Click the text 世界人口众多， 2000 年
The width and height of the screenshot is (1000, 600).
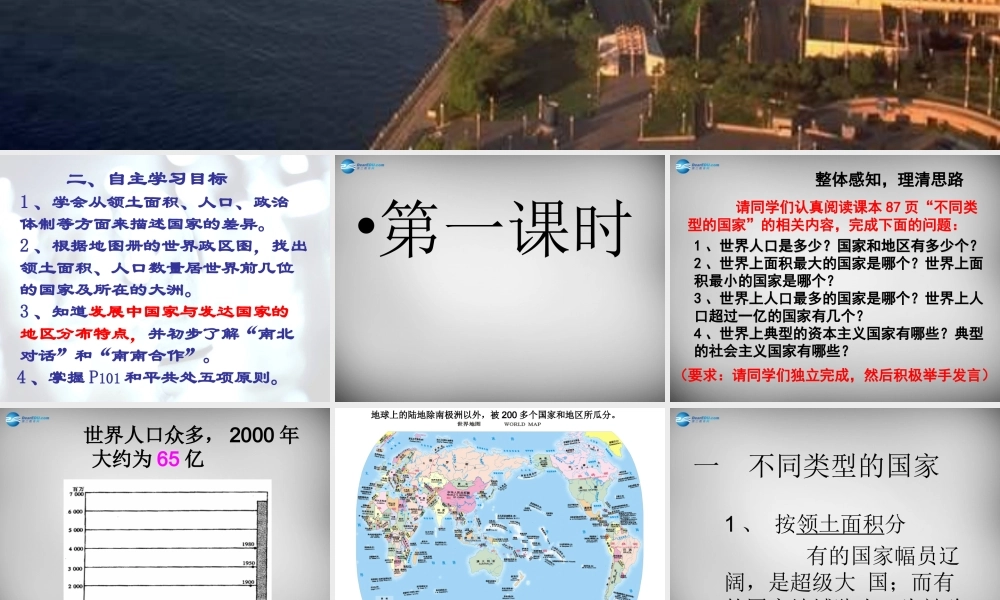191,435
